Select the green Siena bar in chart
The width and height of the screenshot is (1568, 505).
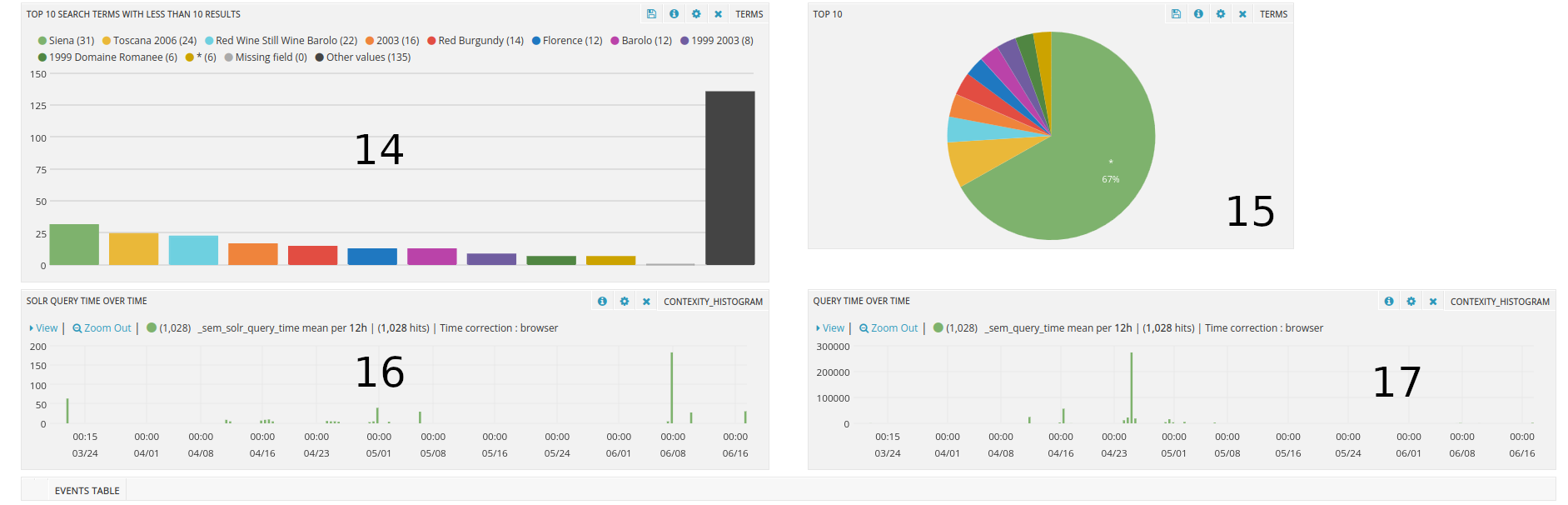74,245
